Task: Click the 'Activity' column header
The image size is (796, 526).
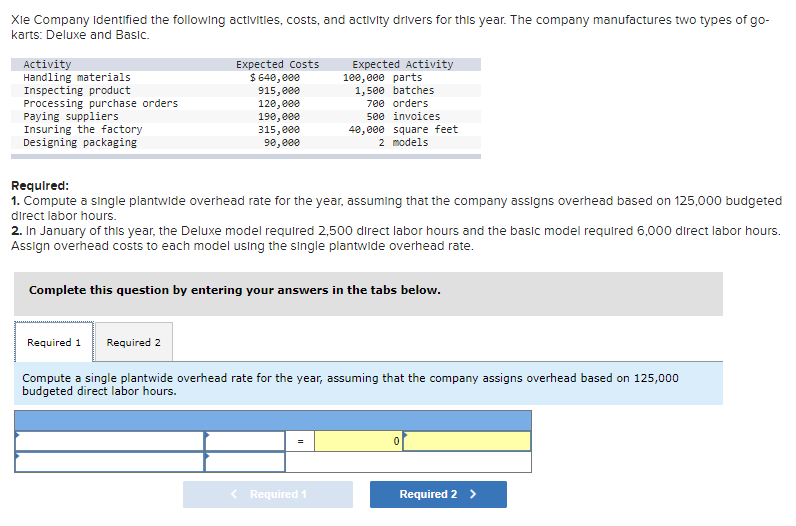Action: pos(47,64)
